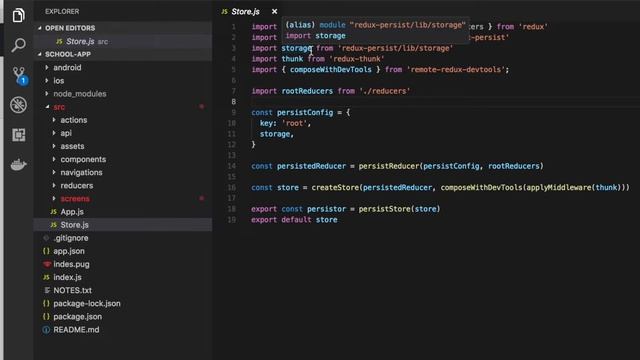Screen dimensions: 640x360
Task: Select Store.js in the src folder
Action: click(74, 224)
